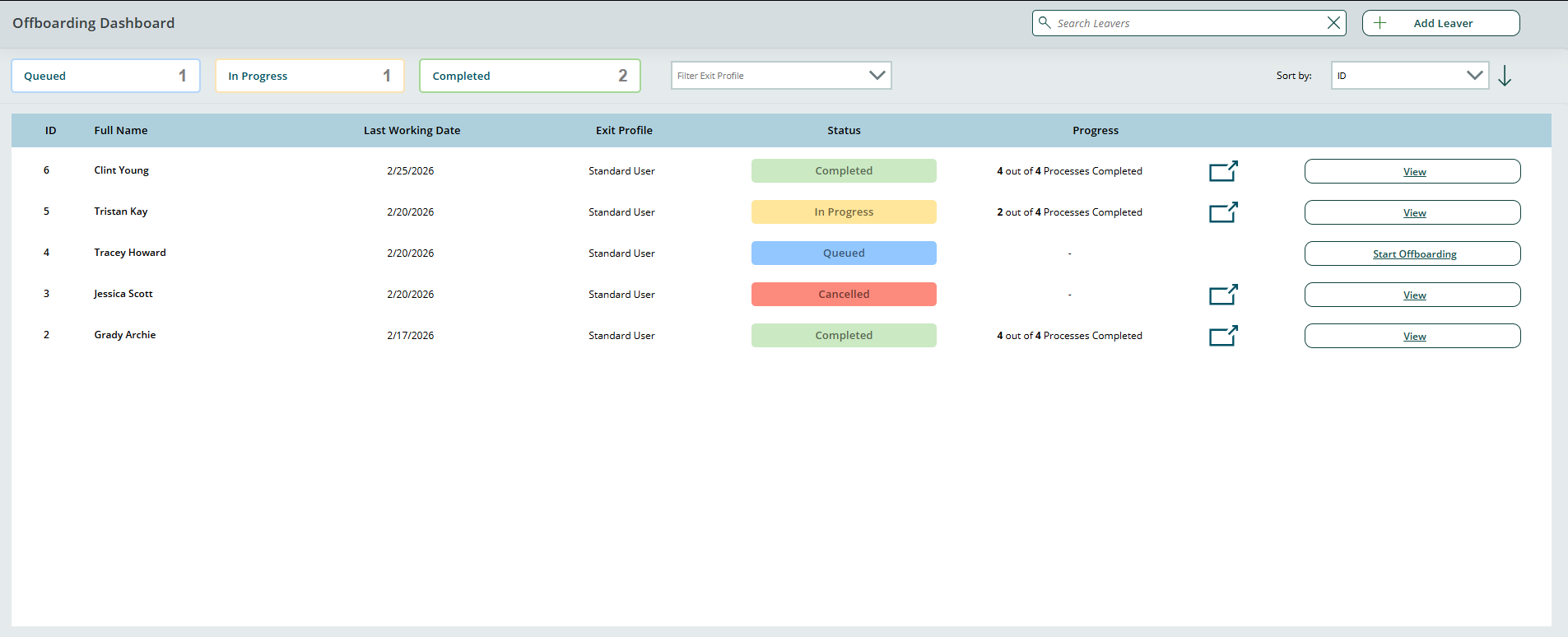Click the plus icon in Add Leaver

(1380, 23)
